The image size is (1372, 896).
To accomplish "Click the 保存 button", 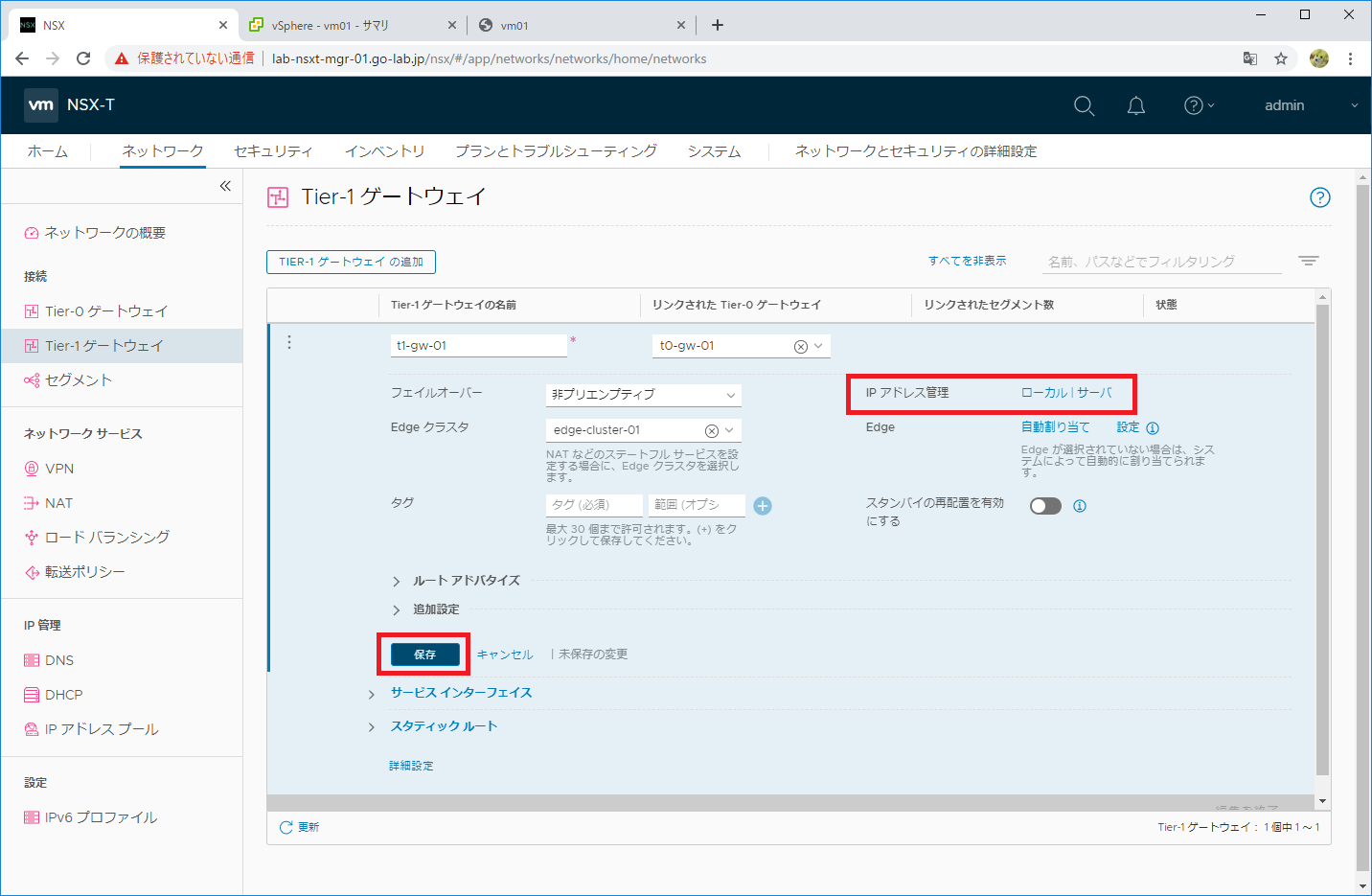I will pos(424,655).
